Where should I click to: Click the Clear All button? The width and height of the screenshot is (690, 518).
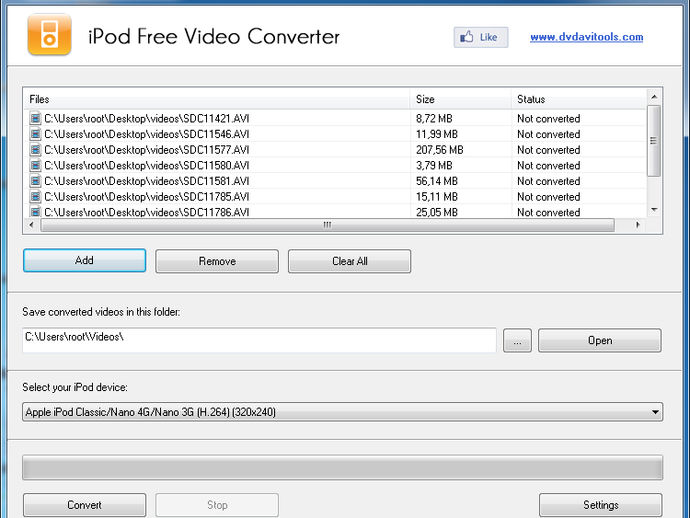[349, 261]
